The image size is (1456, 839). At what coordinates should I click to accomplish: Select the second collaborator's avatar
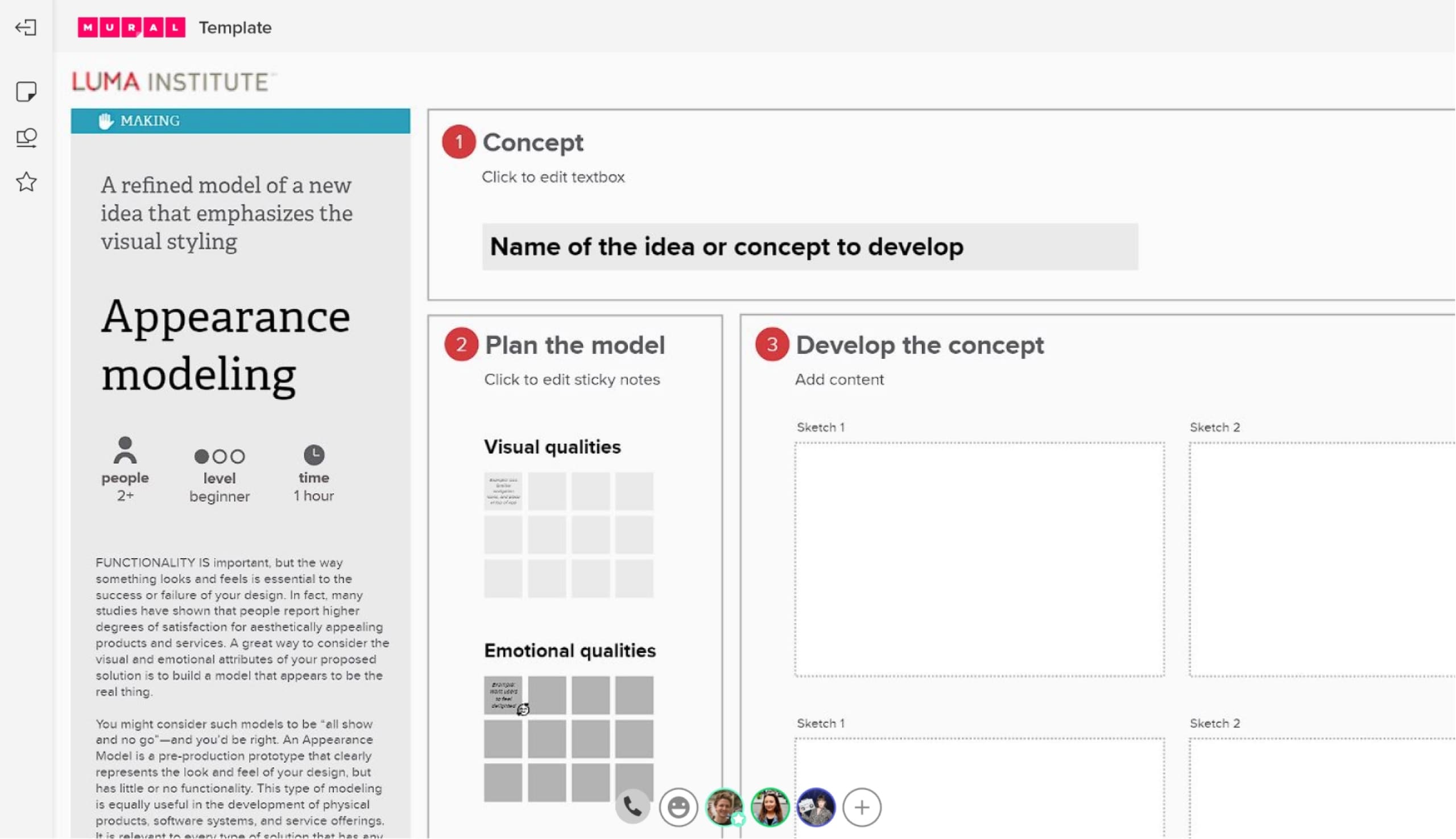tap(770, 807)
